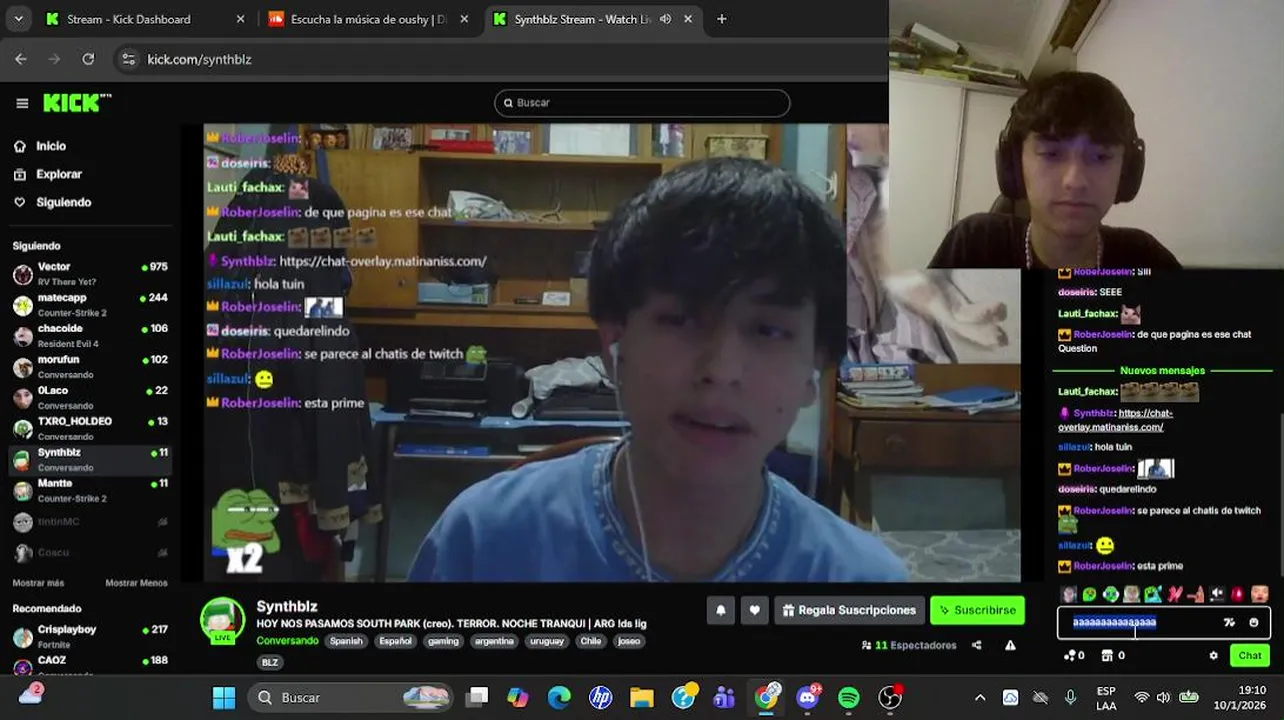Image resolution: width=1284 pixels, height=720 pixels.
Task: Click the report warning triangle icon
Action: [x=1010, y=646]
